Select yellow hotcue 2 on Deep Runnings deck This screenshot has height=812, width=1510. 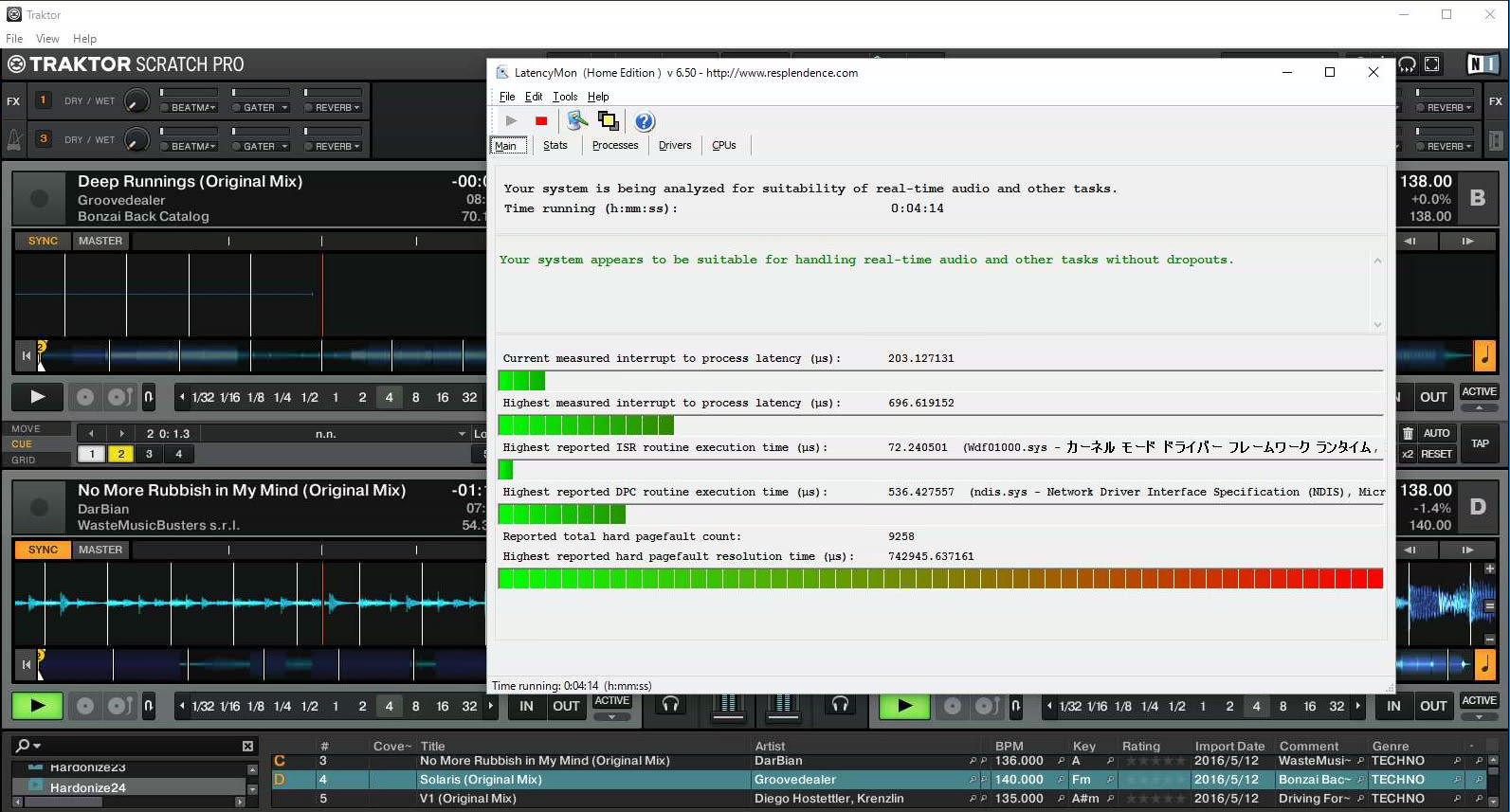pyautogui.click(x=120, y=454)
